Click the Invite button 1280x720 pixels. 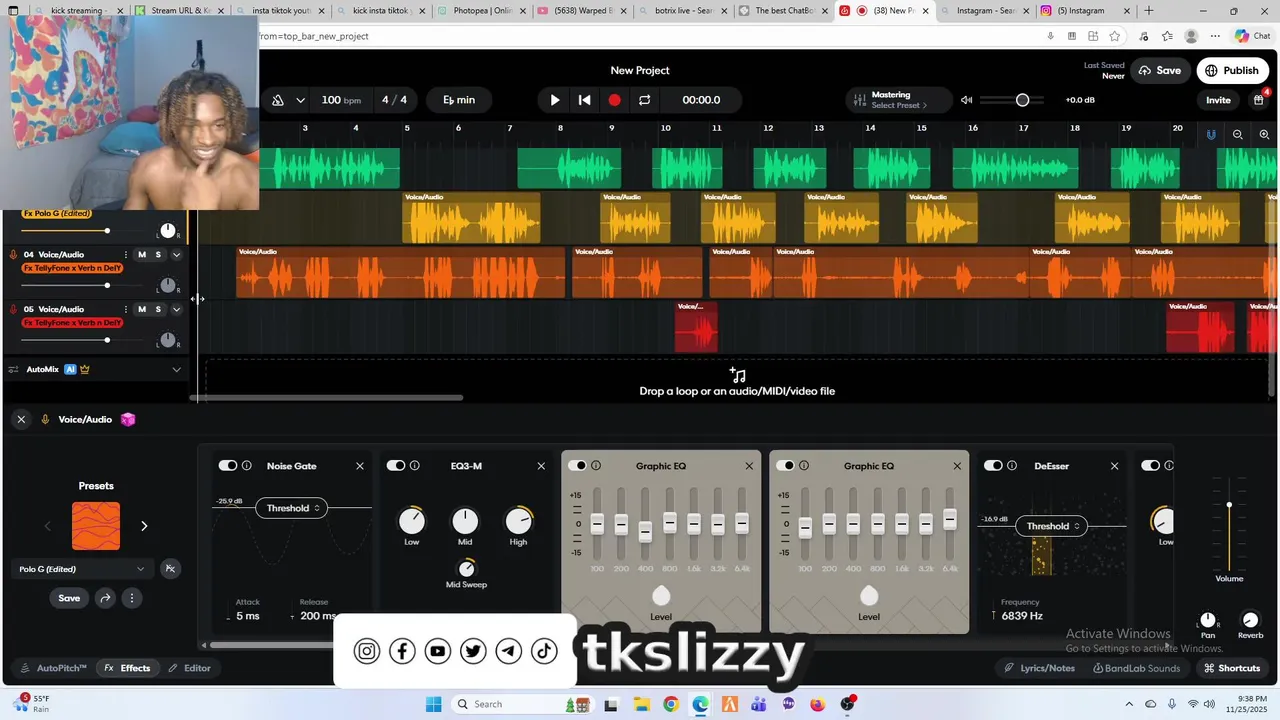point(1218,100)
